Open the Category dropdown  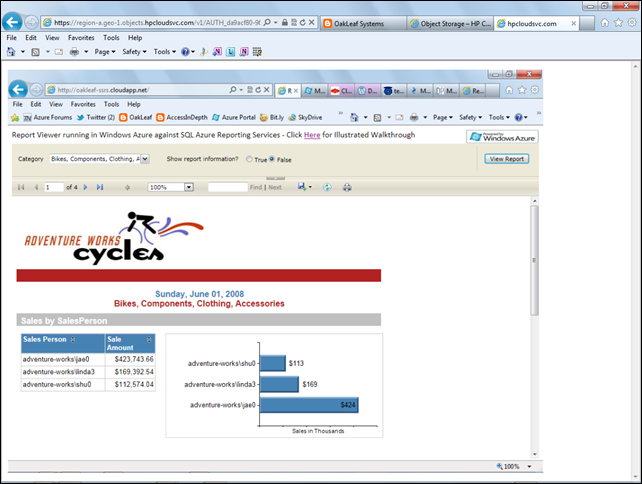pos(146,159)
